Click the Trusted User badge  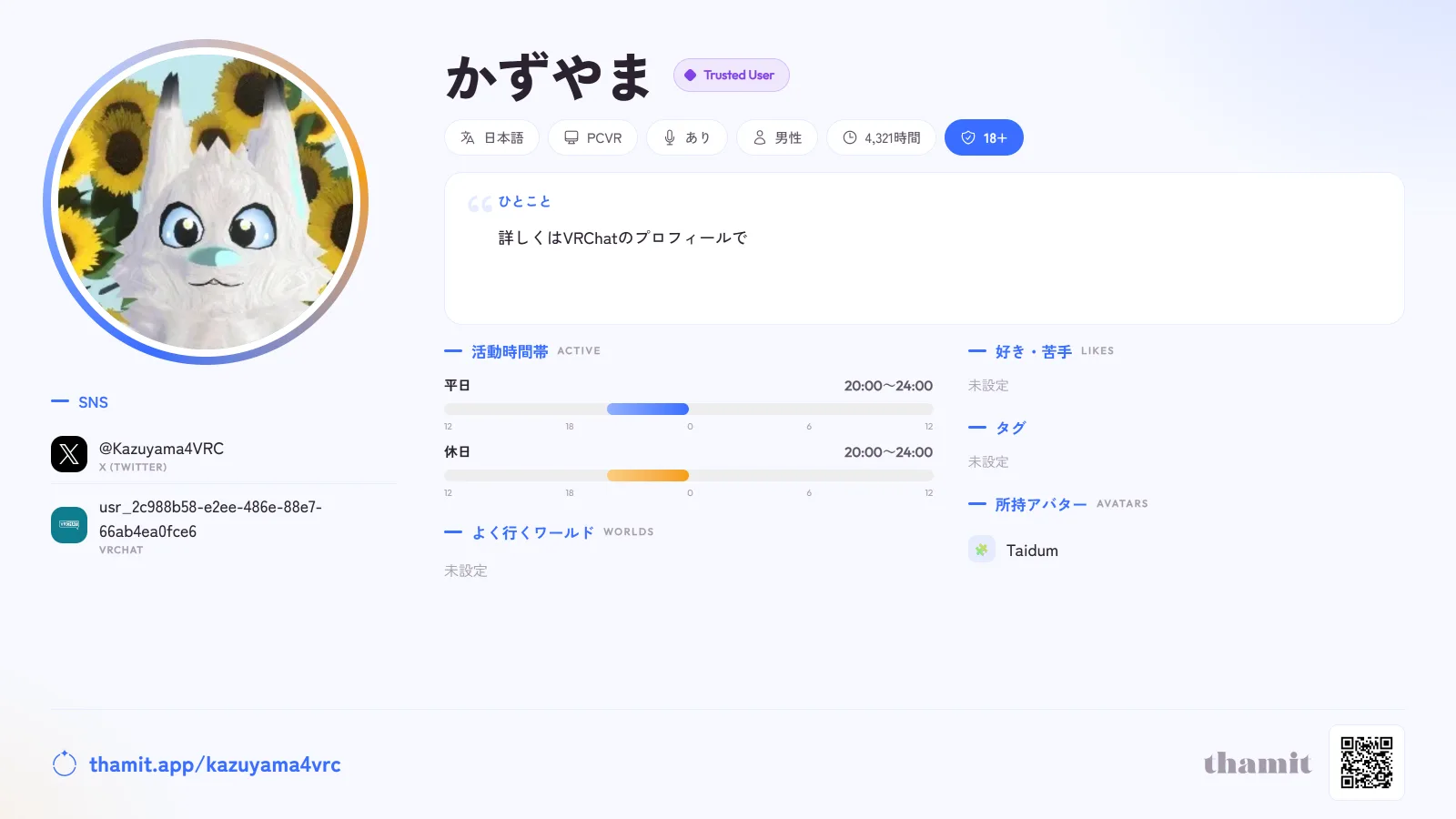click(732, 76)
